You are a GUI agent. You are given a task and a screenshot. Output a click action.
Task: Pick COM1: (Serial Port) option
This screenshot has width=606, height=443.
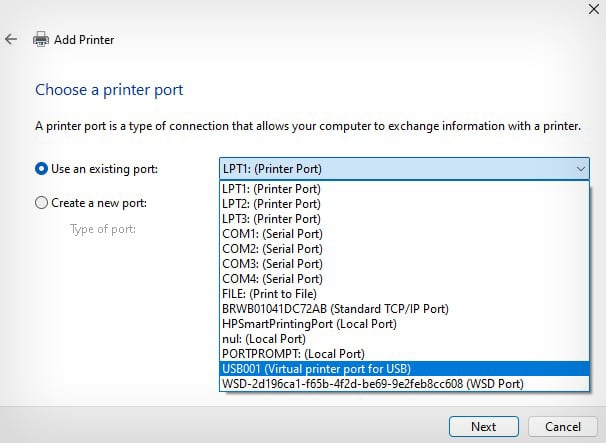(272, 233)
